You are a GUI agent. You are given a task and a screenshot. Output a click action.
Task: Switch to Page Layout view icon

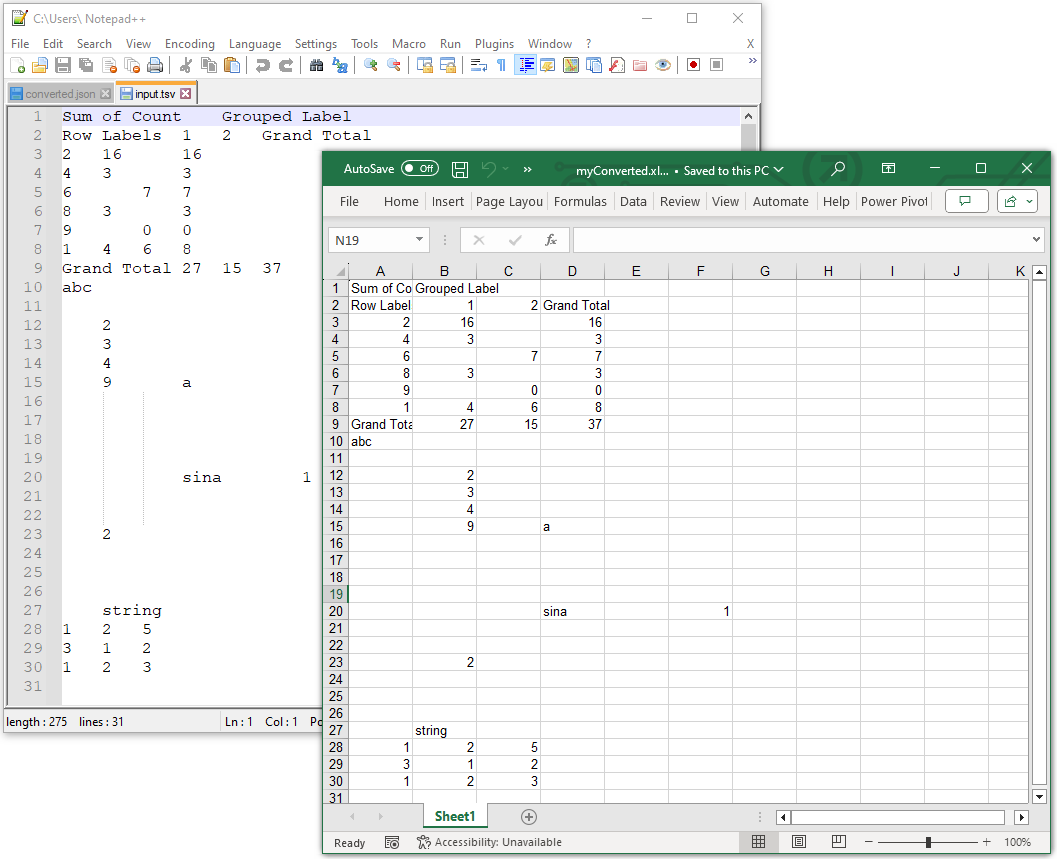pos(799,841)
